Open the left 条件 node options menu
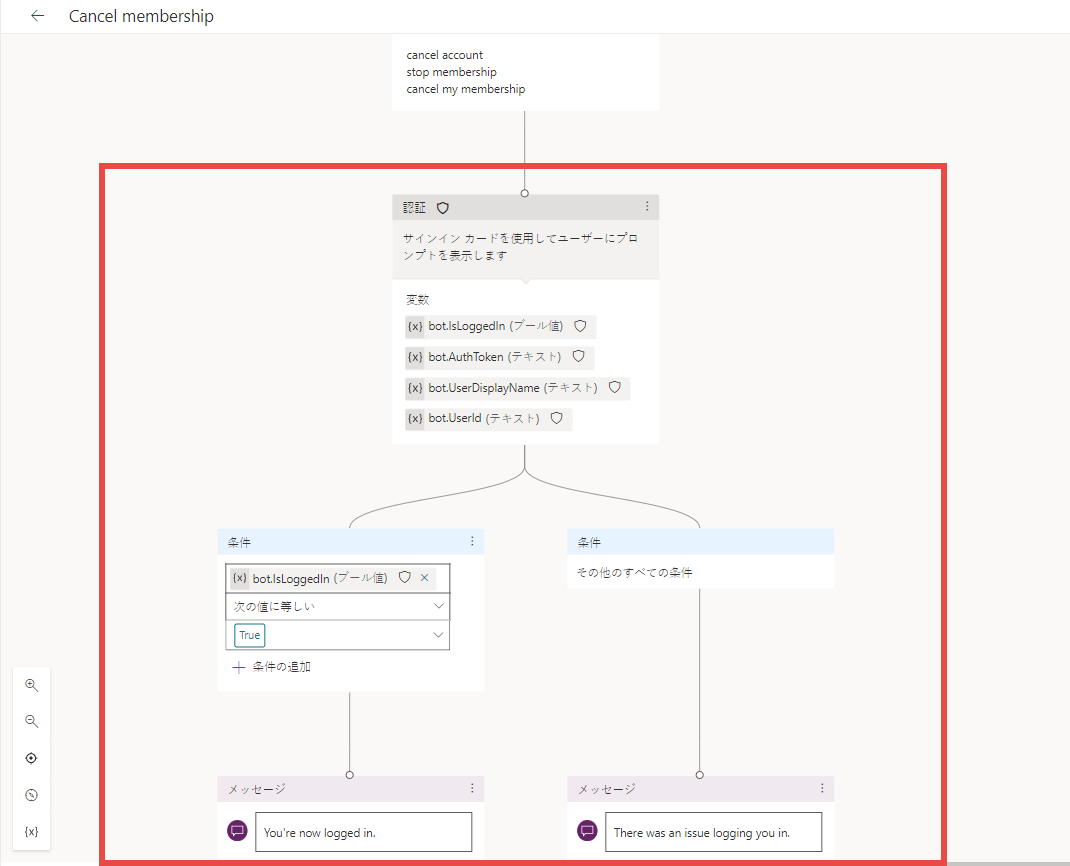This screenshot has width=1070, height=866. tap(472, 541)
